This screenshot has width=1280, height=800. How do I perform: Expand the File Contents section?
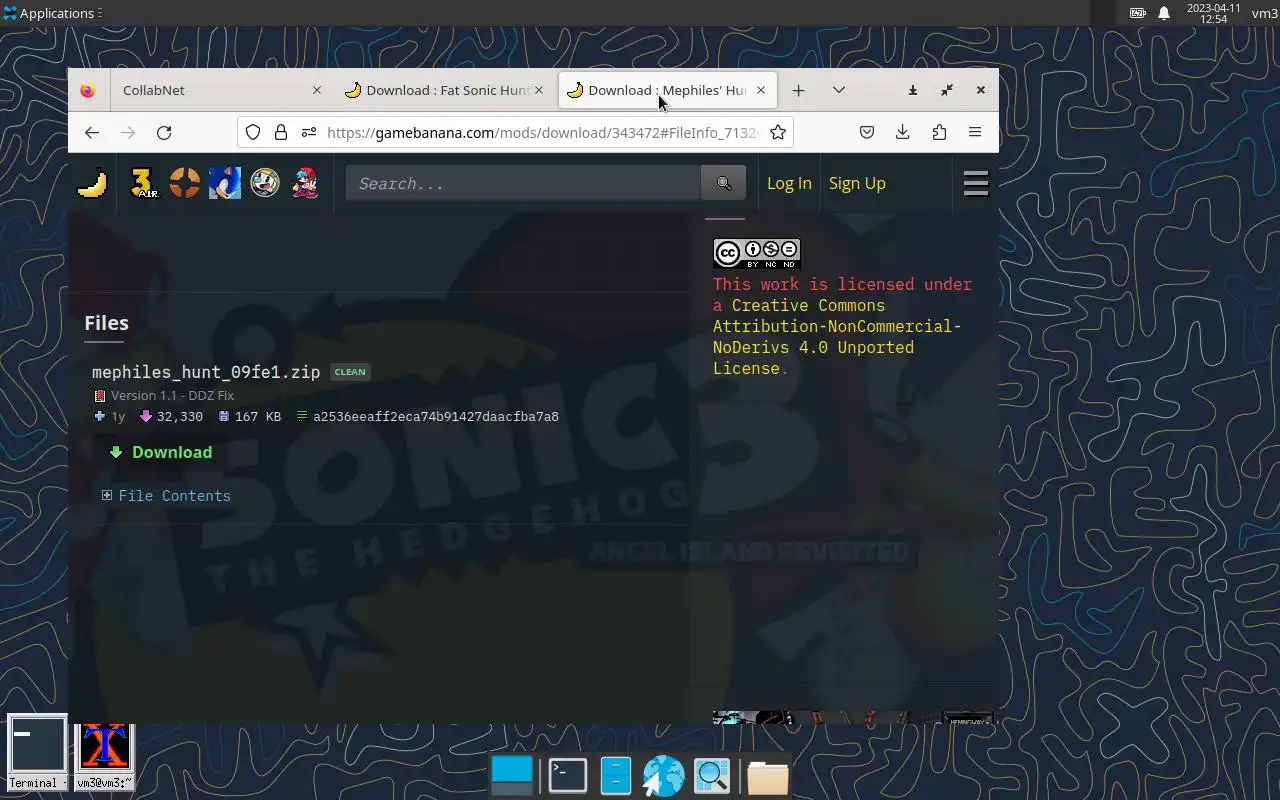pyautogui.click(x=166, y=496)
